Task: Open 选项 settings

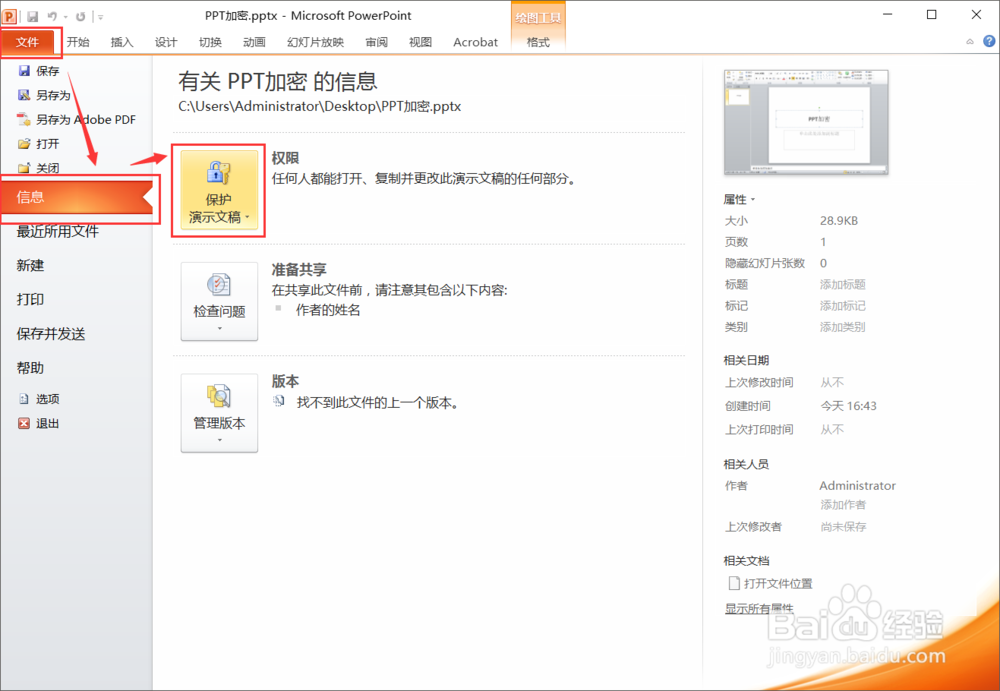Action: click(40, 399)
